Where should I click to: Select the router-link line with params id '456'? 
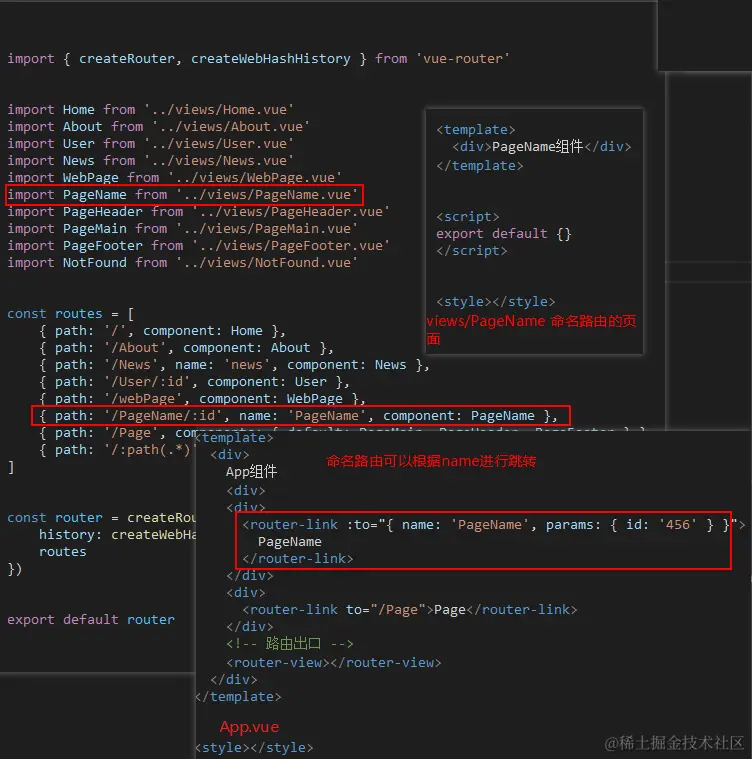[x=494, y=525]
